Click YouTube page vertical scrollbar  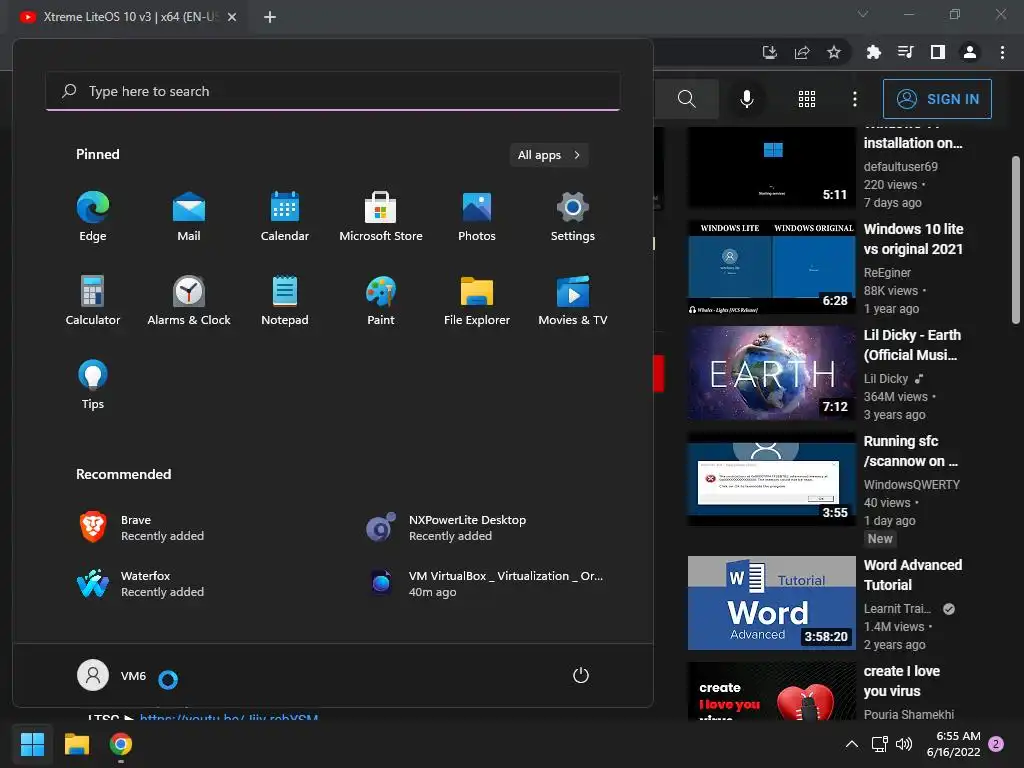(x=1016, y=240)
